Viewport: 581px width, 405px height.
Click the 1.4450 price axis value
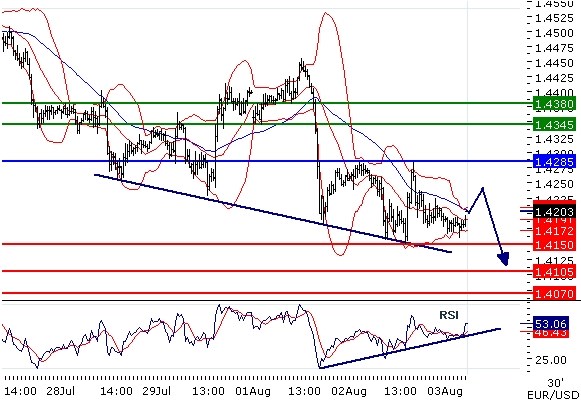point(555,63)
